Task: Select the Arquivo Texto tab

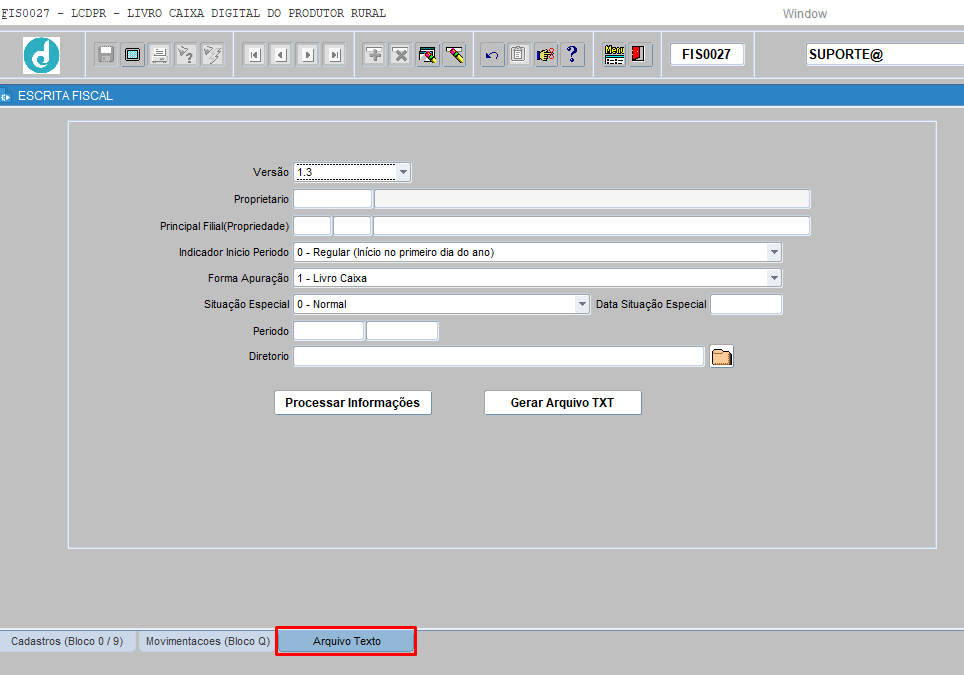Action: click(347, 641)
